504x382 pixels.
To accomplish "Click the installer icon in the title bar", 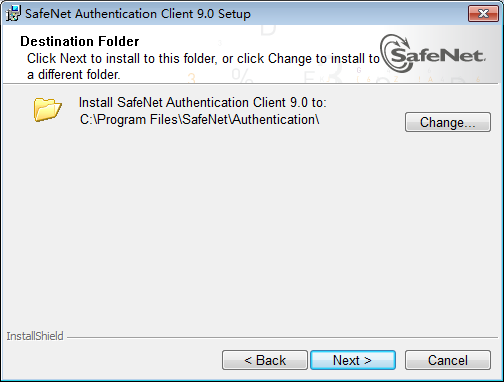I will pyautogui.click(x=13, y=13).
